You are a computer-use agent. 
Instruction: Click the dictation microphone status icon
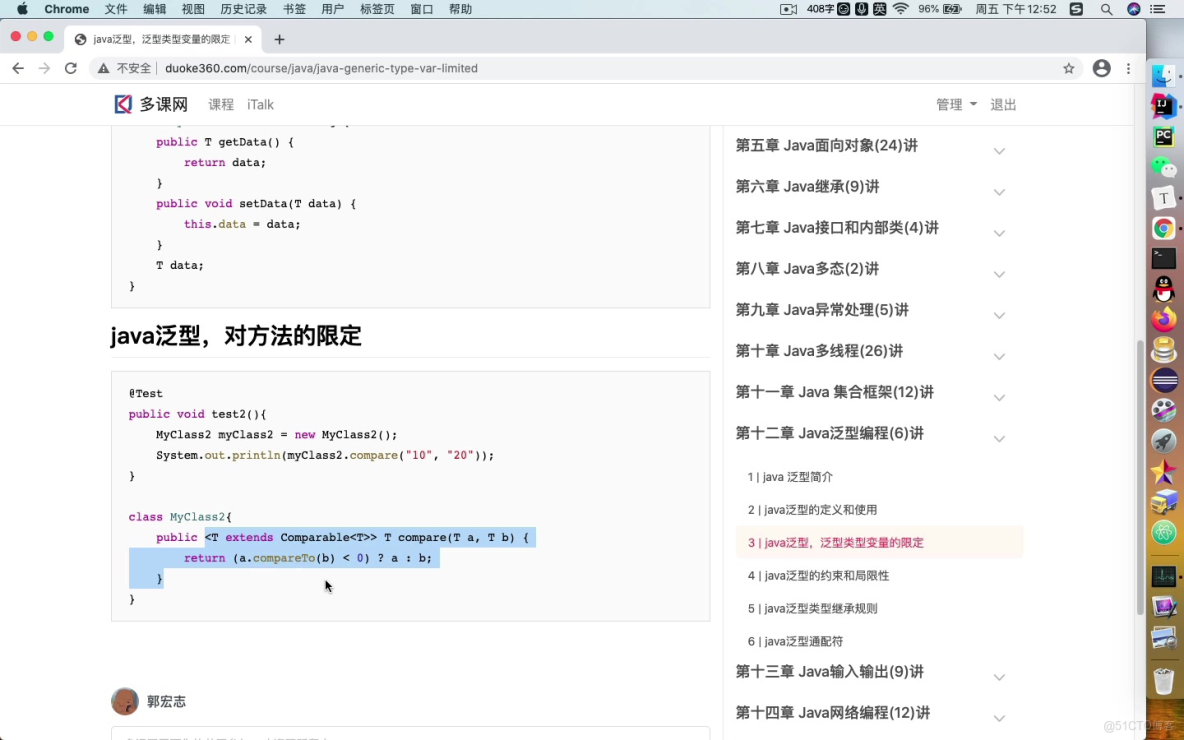(x=861, y=9)
